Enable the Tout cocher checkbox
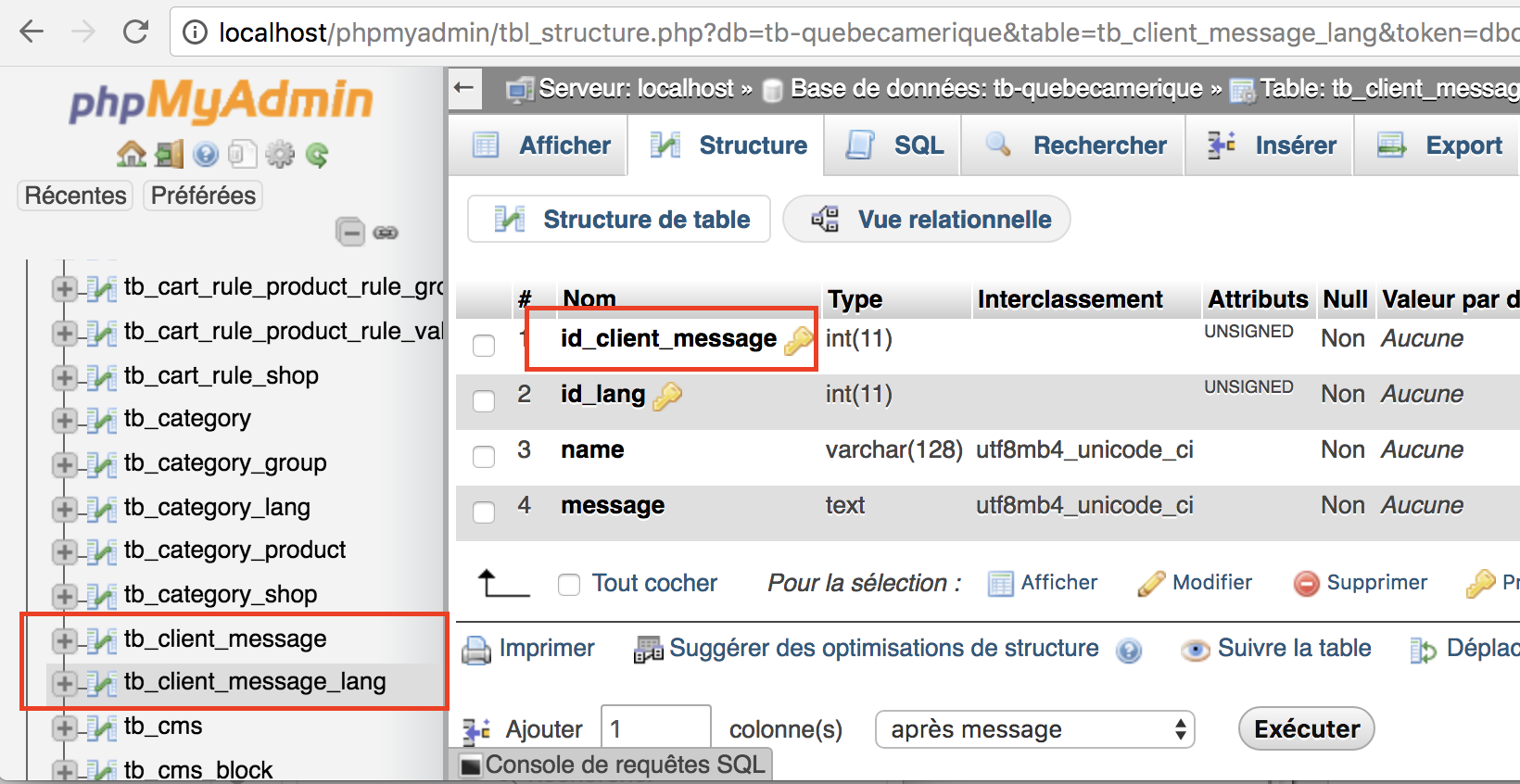Image resolution: width=1520 pixels, height=784 pixels. (x=569, y=584)
